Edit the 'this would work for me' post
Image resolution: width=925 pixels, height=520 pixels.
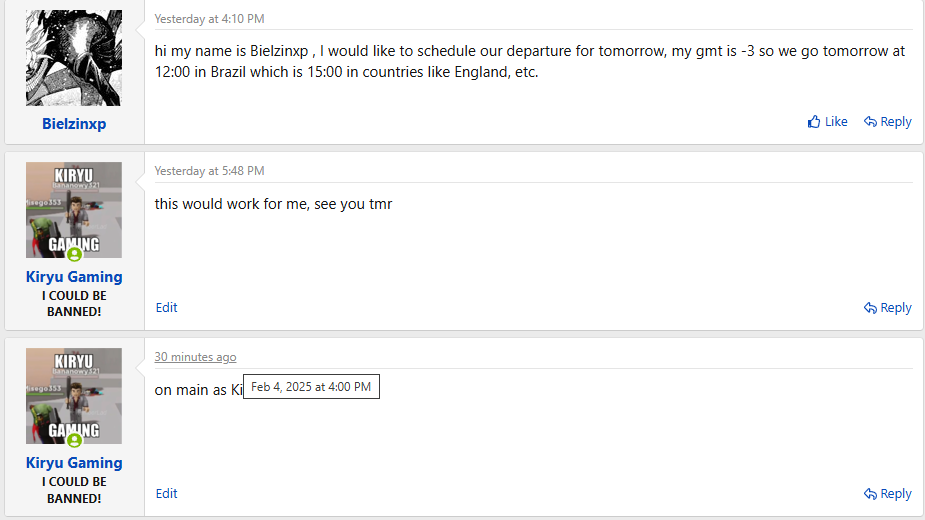[x=166, y=308]
